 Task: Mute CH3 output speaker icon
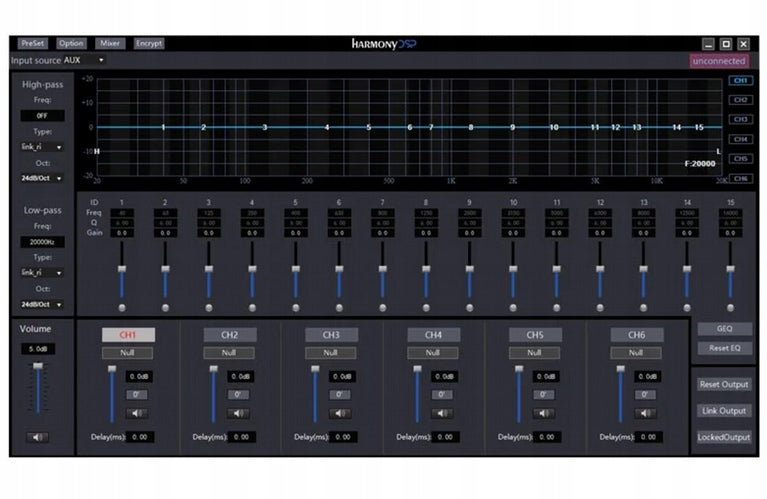[340, 413]
